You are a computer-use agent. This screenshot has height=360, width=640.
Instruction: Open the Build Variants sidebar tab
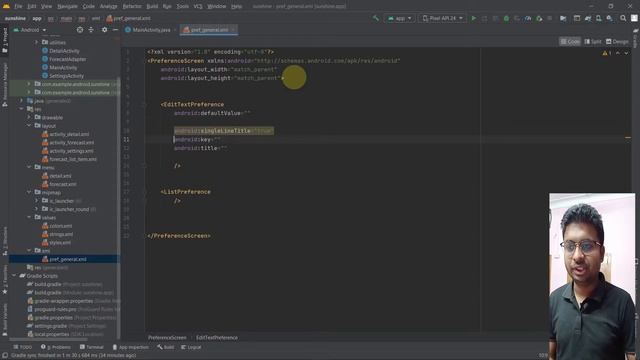point(4,319)
